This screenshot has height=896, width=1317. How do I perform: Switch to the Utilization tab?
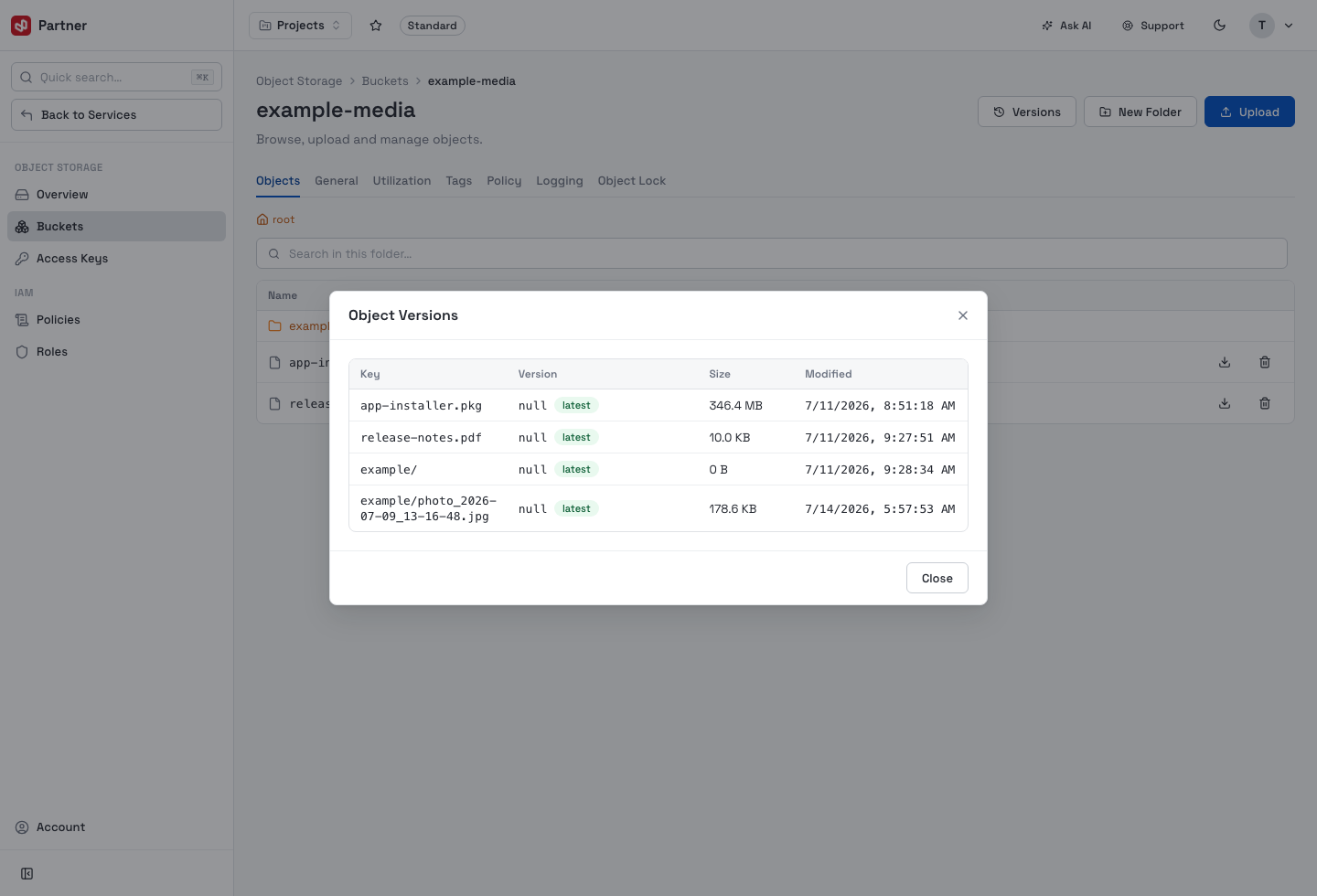(402, 181)
